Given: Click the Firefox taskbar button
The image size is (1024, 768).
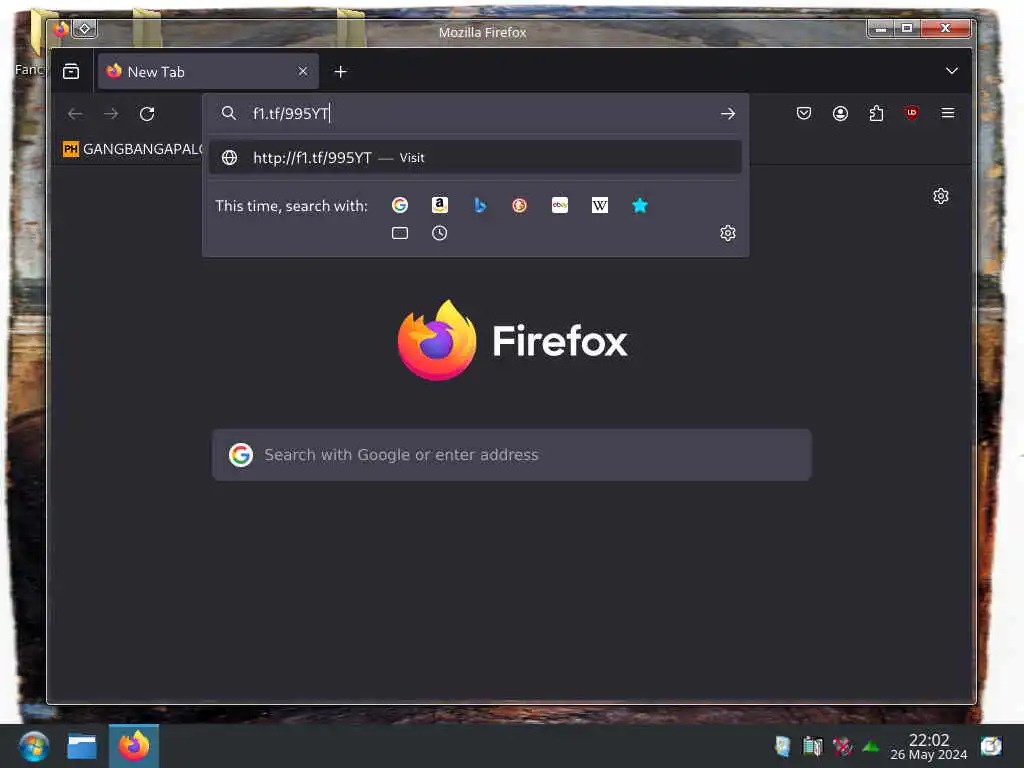Looking at the screenshot, I should (x=134, y=746).
